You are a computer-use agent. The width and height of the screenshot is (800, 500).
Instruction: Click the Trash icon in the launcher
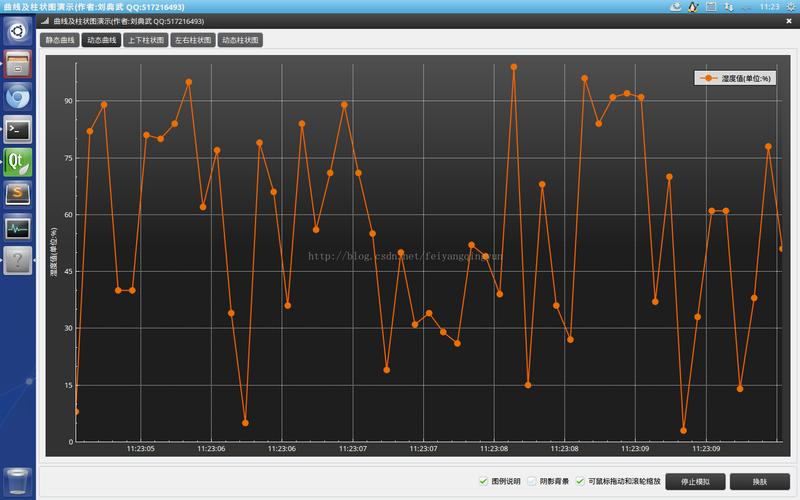click(x=18, y=481)
